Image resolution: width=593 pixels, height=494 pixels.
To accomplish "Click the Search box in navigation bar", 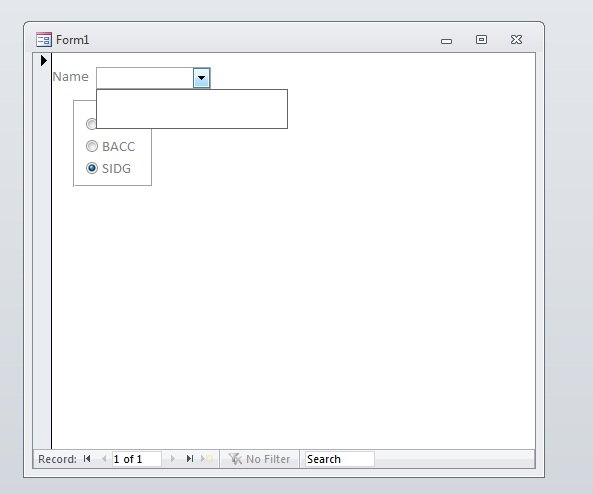I will (x=339, y=459).
